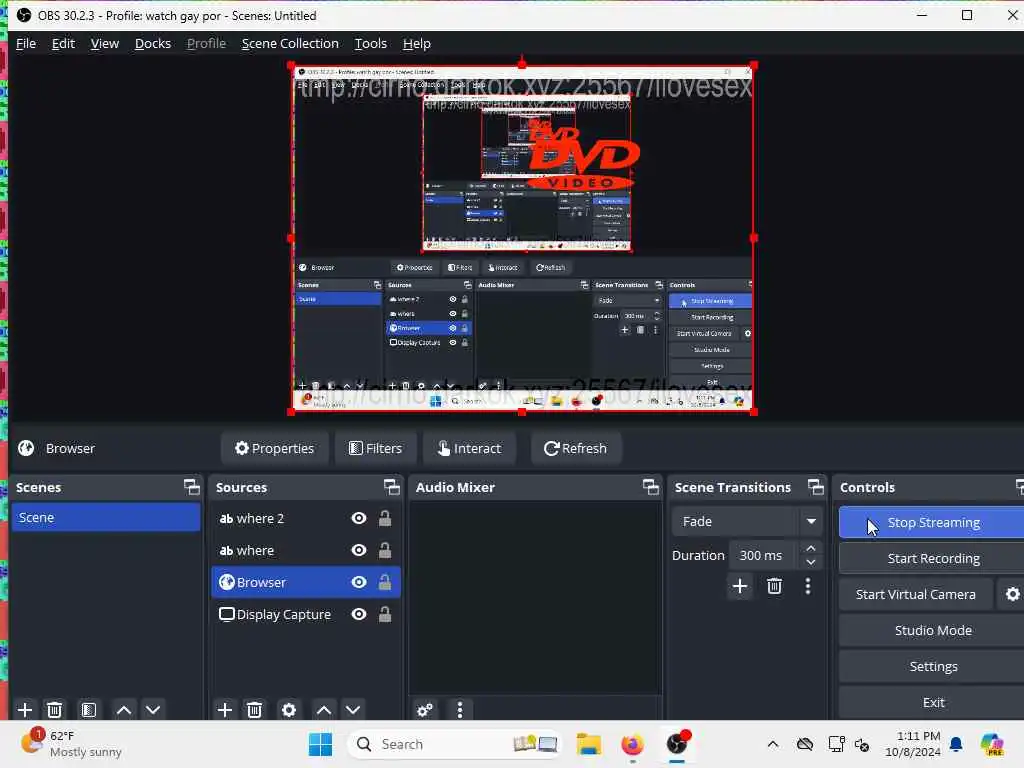Enable Studio Mode

click(x=933, y=630)
